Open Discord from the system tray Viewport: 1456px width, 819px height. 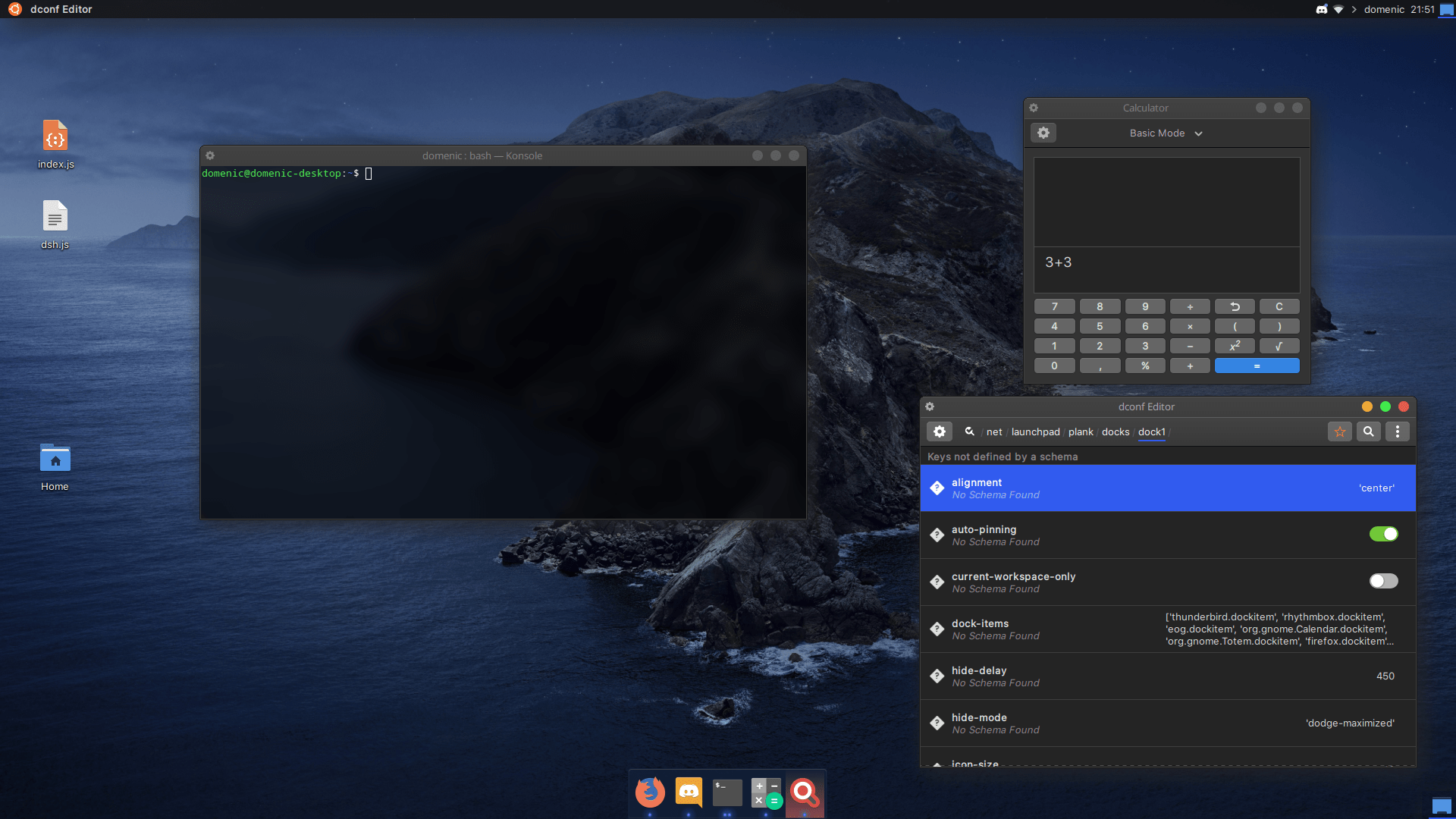[x=1321, y=9]
